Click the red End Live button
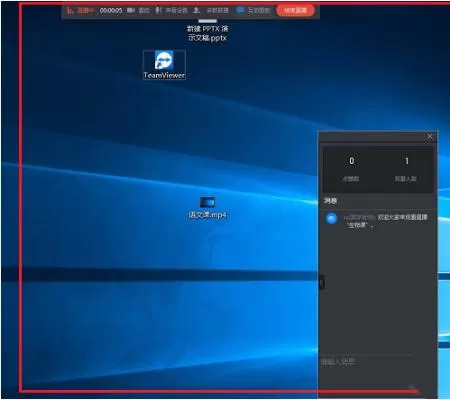The height and width of the screenshot is (400, 450). (x=295, y=10)
